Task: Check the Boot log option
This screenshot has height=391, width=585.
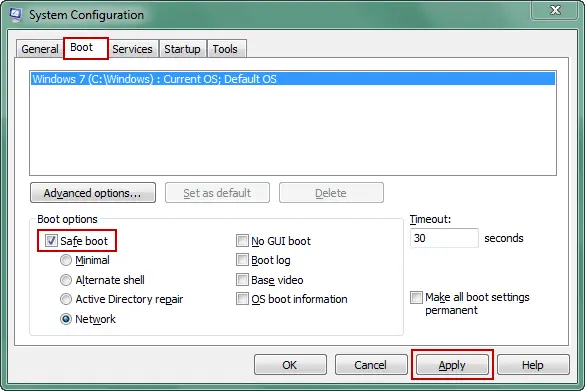Action: (x=242, y=260)
